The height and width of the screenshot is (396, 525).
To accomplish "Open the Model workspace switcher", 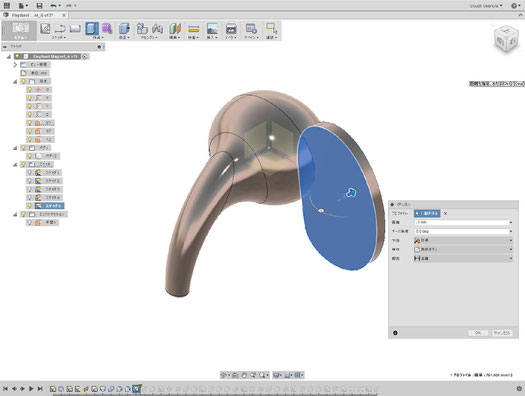I will 19,31.
